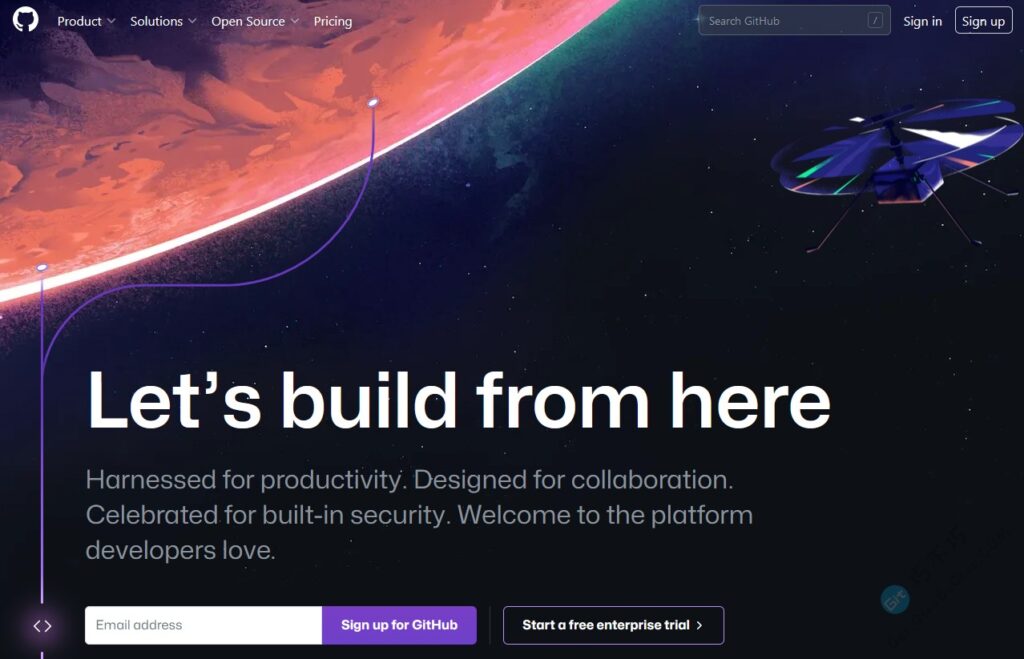Click the code brackets icon on timeline
Image resolution: width=1024 pixels, height=659 pixels.
pos(42,626)
